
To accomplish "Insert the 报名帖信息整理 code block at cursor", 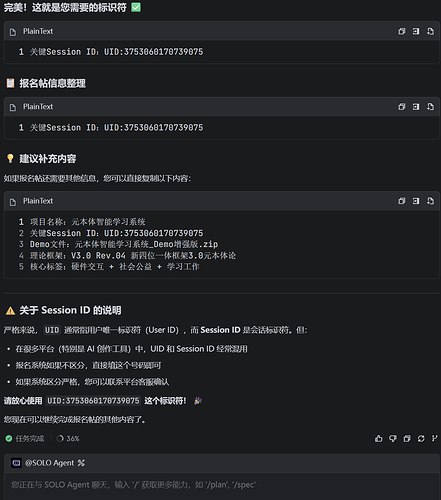I will pos(416,107).
